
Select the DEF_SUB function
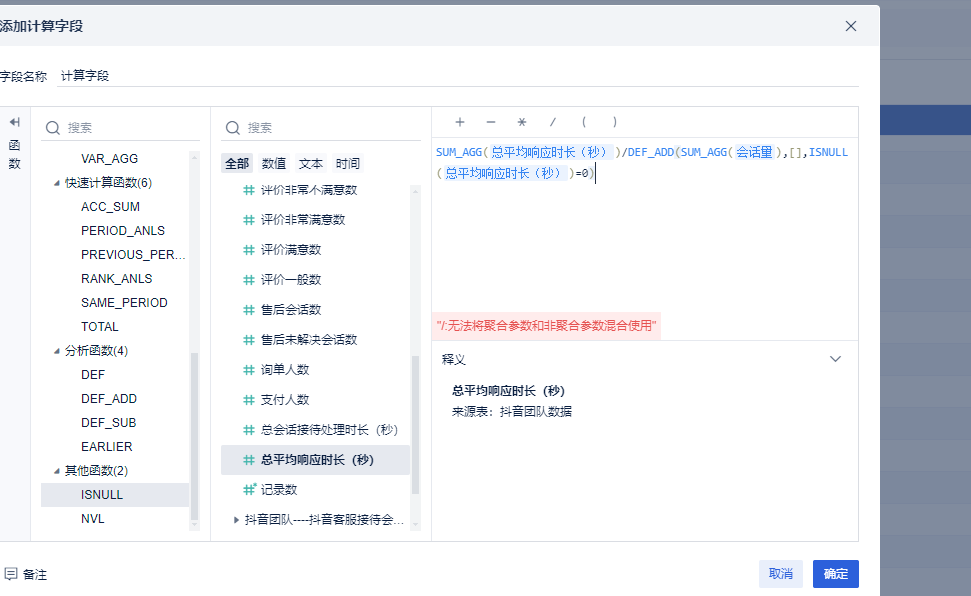point(108,423)
